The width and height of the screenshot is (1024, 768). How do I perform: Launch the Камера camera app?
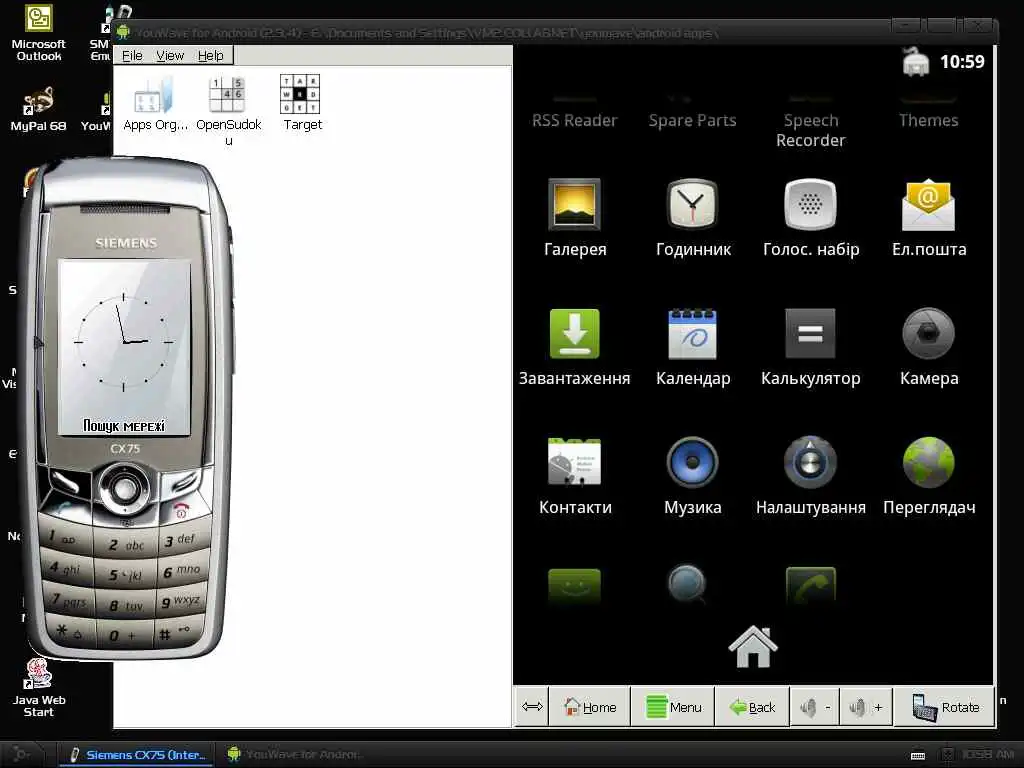(929, 347)
